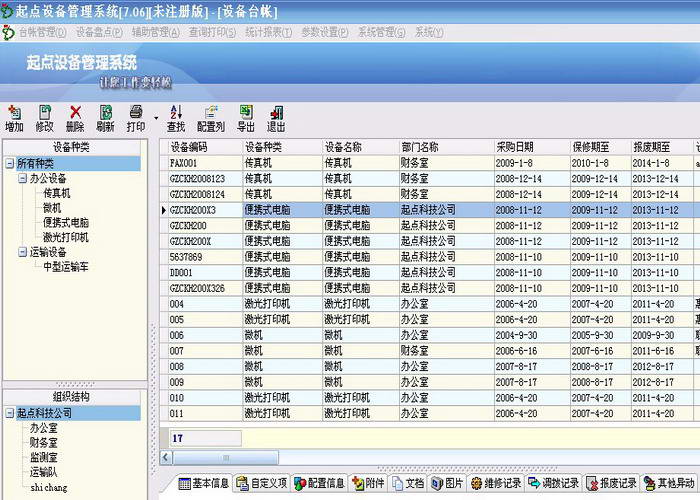Click the 修改 edit toolbar icon
Screen dimensions: 700x500
[45, 112]
